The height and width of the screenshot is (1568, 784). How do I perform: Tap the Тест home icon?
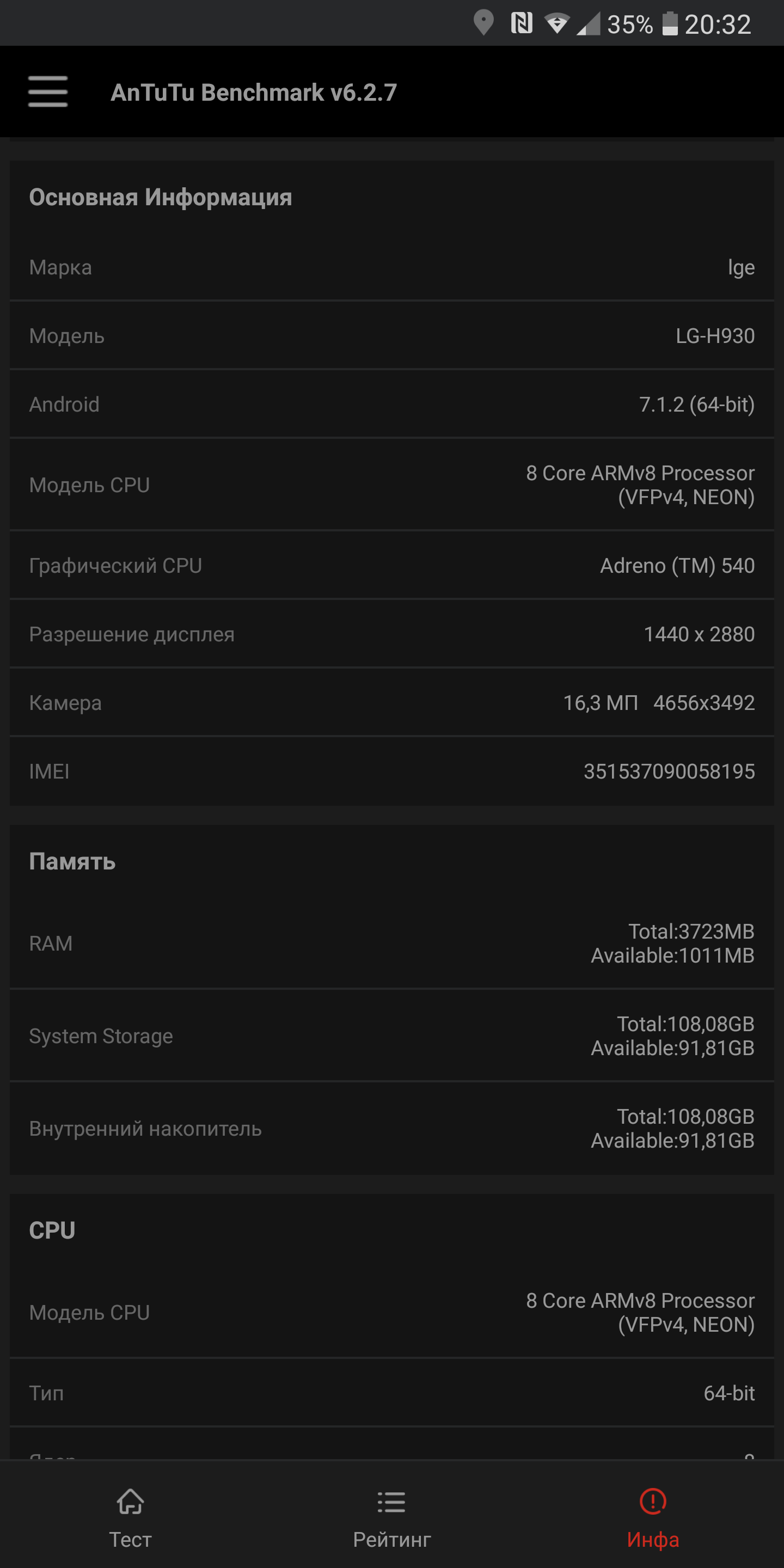coord(130,1502)
